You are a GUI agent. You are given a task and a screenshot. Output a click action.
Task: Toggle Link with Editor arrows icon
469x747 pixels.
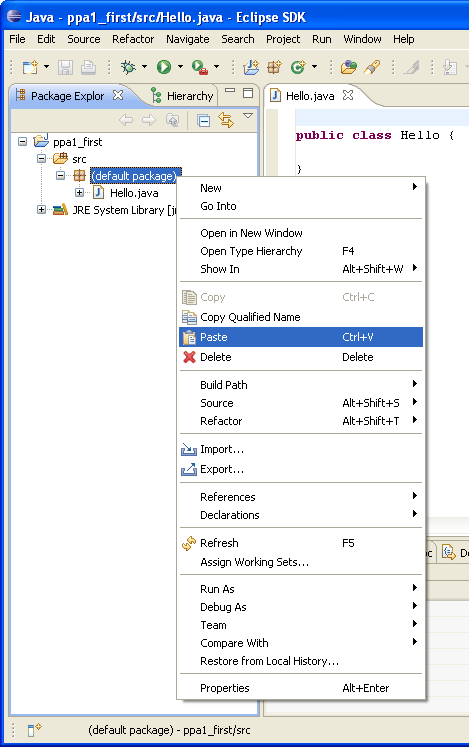pos(226,121)
